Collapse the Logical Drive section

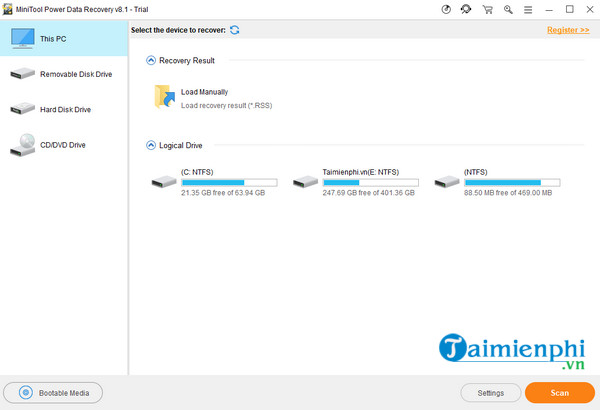(x=151, y=145)
